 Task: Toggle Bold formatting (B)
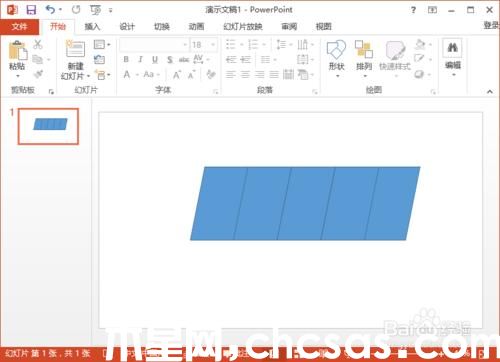pos(126,60)
